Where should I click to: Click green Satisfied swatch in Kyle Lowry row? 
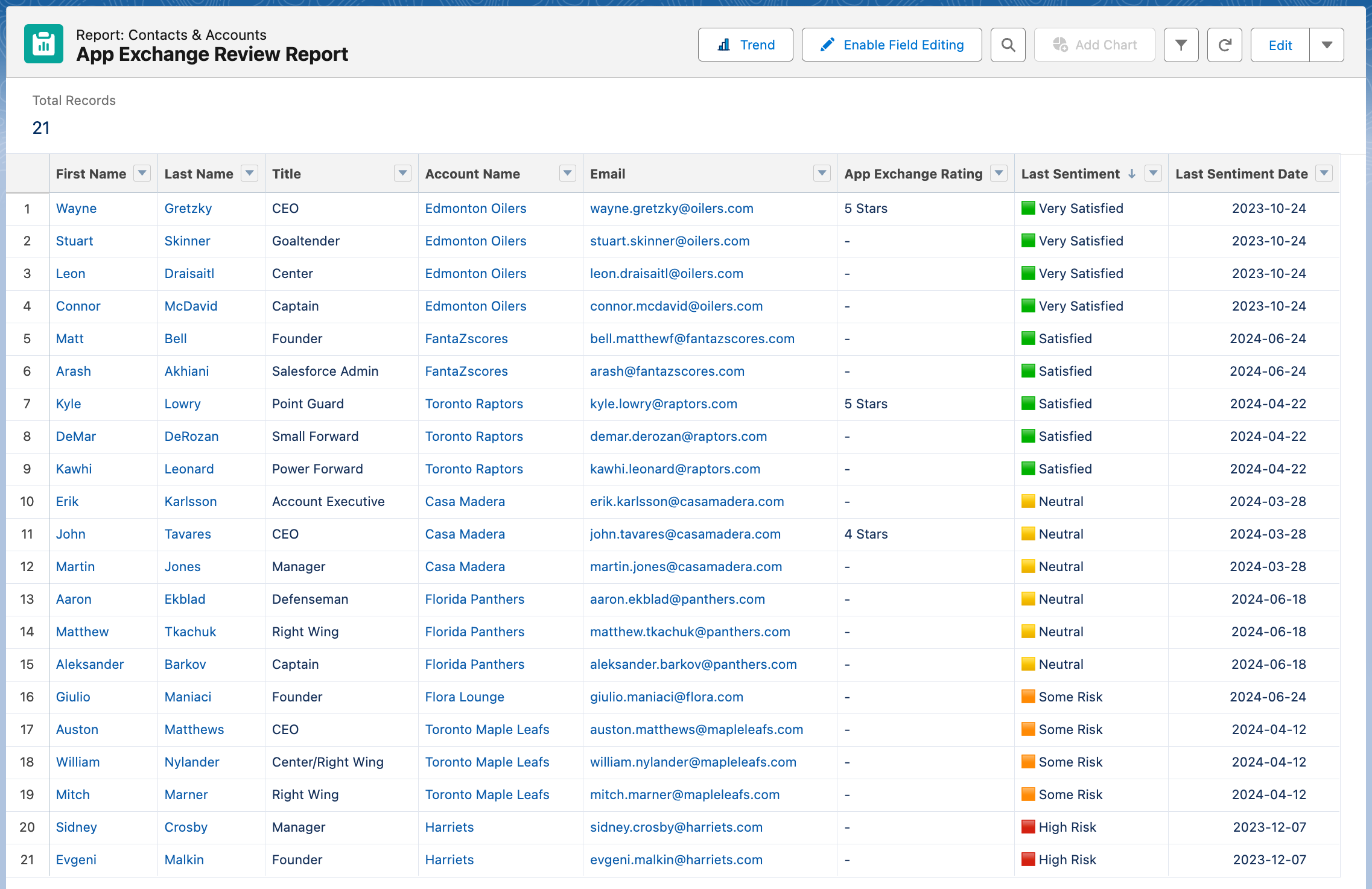(x=1028, y=403)
